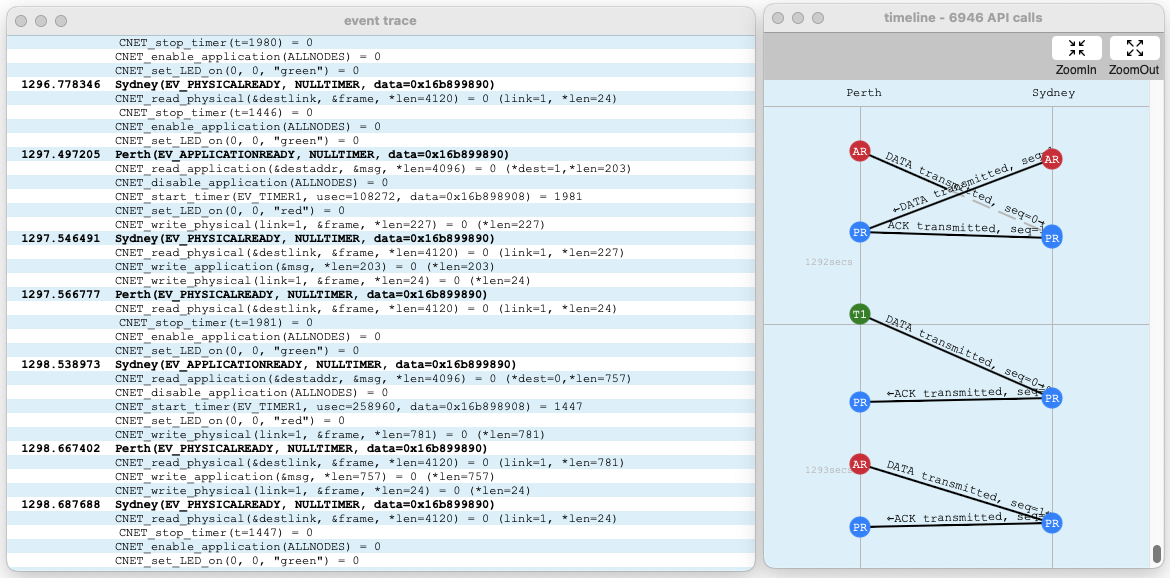Click the event trace window title bar
1170x578 pixels.
[x=380, y=20]
